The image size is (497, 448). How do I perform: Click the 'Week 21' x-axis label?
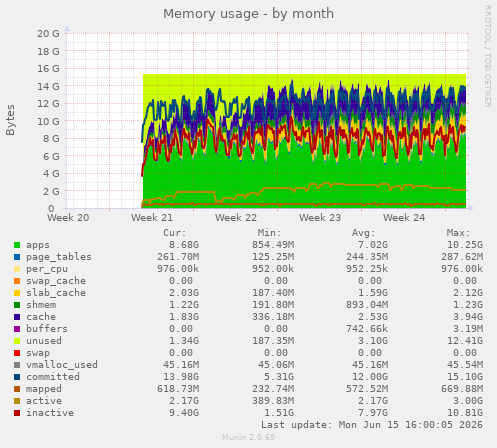[152, 218]
